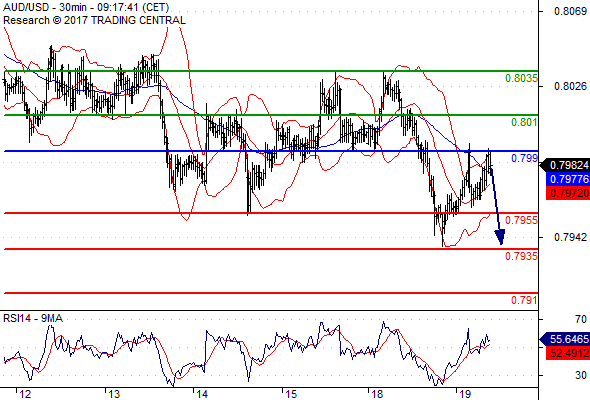The width and height of the screenshot is (590, 400).
Task: Click date 15 on the time axis
Action: [x=291, y=394]
